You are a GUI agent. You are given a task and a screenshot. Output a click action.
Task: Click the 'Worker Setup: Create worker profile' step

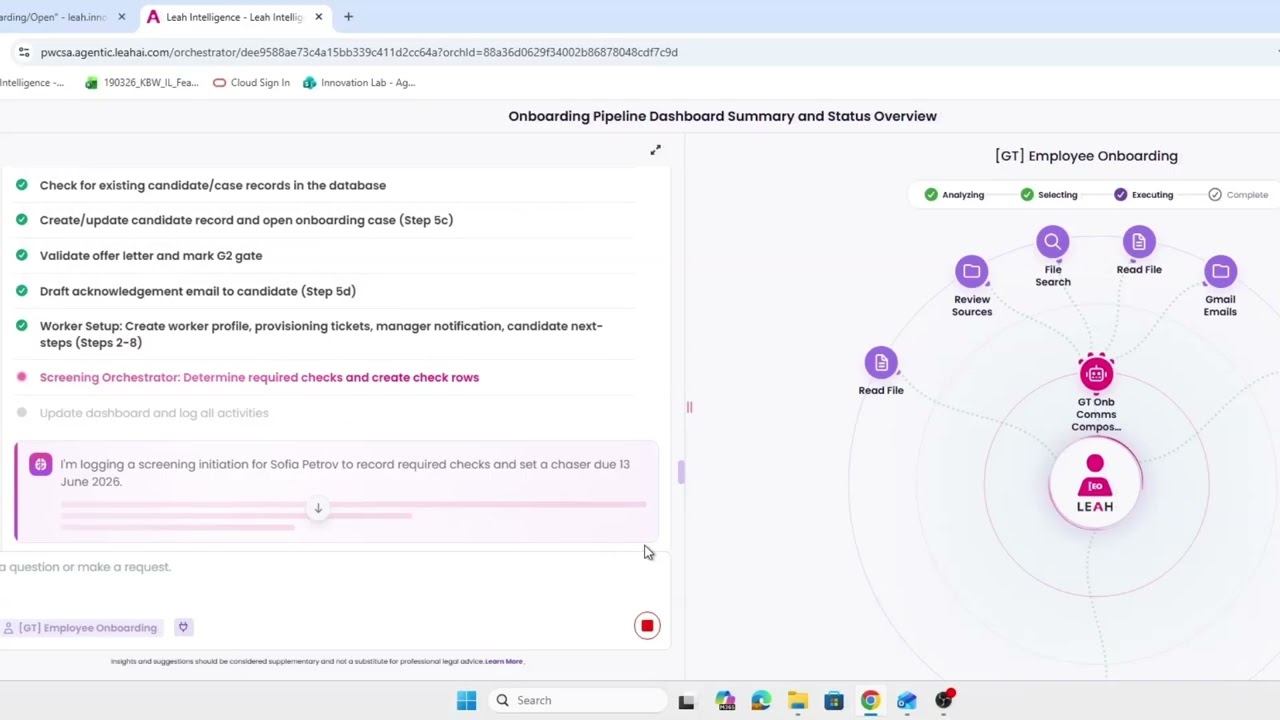pos(321,334)
